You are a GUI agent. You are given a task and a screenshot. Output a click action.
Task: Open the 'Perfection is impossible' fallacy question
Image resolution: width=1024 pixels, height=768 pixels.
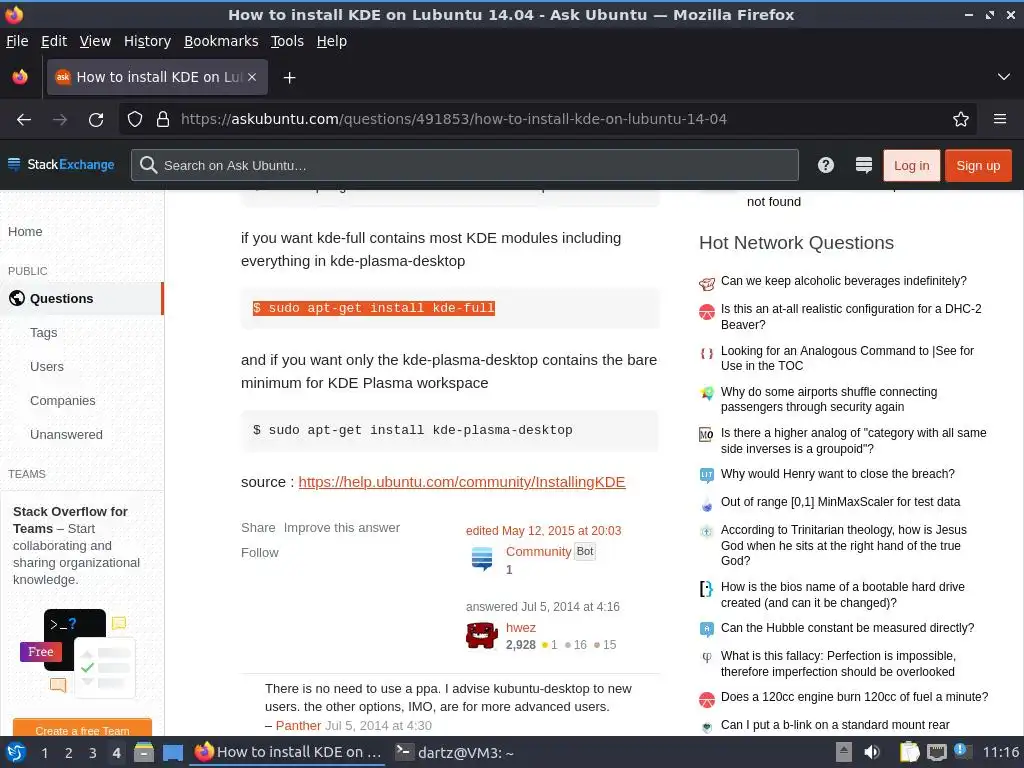pyautogui.click(x=838, y=664)
